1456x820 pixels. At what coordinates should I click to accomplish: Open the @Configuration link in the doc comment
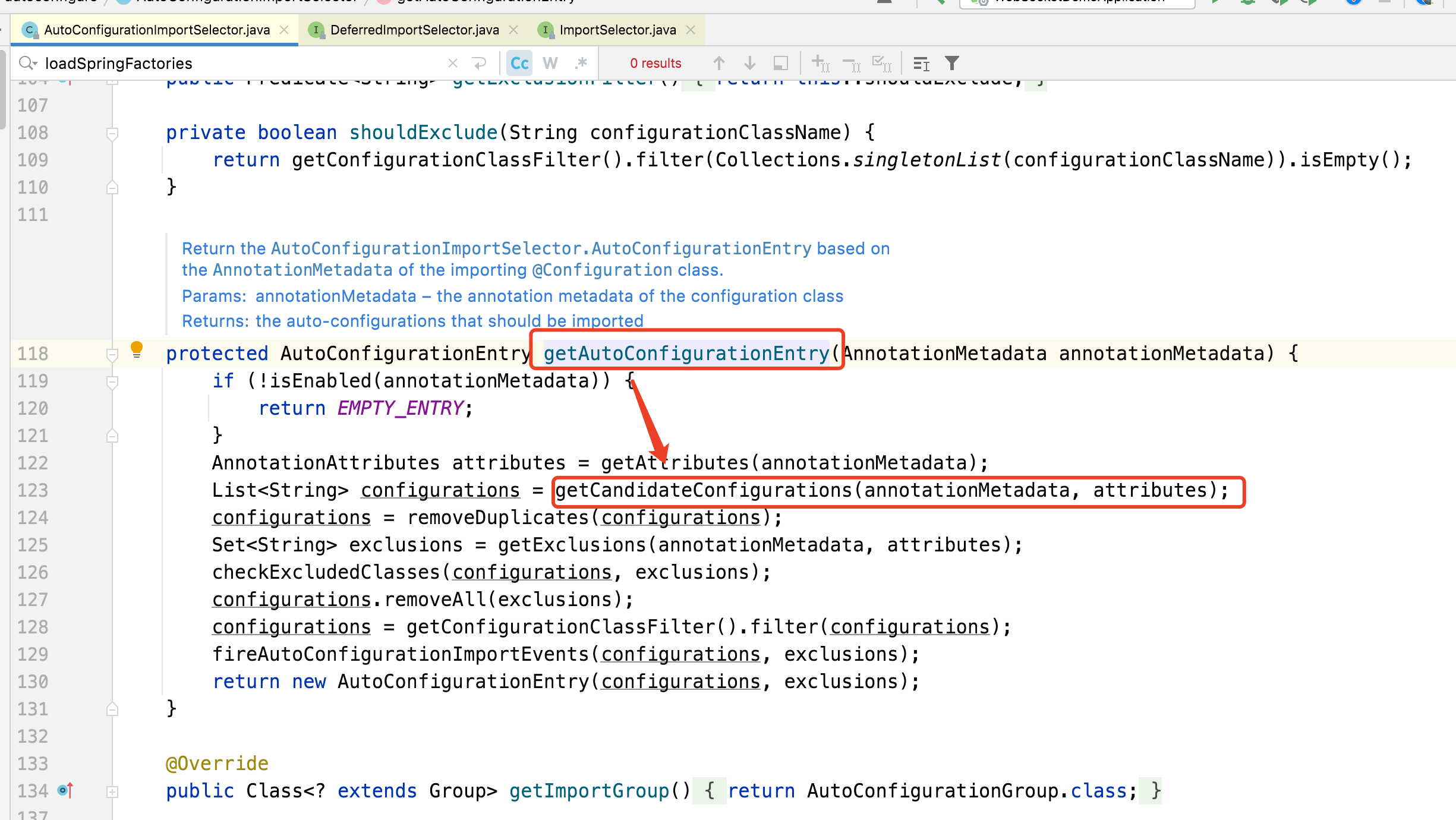pyautogui.click(x=603, y=270)
